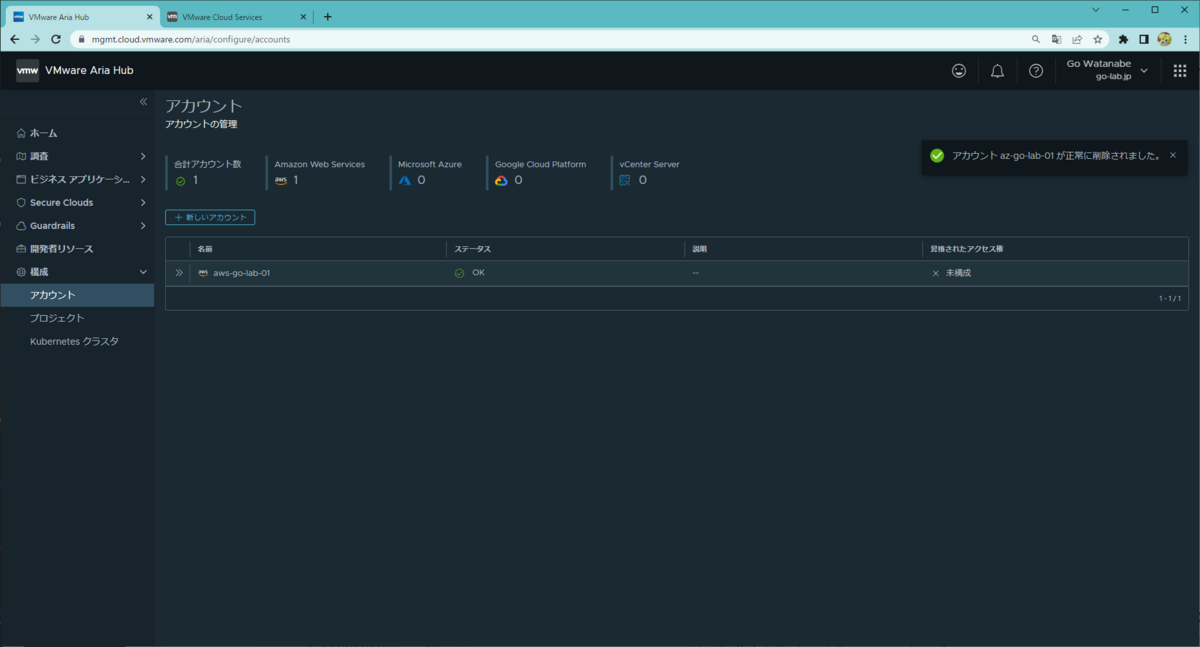Sort by the 名前 column header
The height and width of the screenshot is (647, 1200).
point(205,248)
